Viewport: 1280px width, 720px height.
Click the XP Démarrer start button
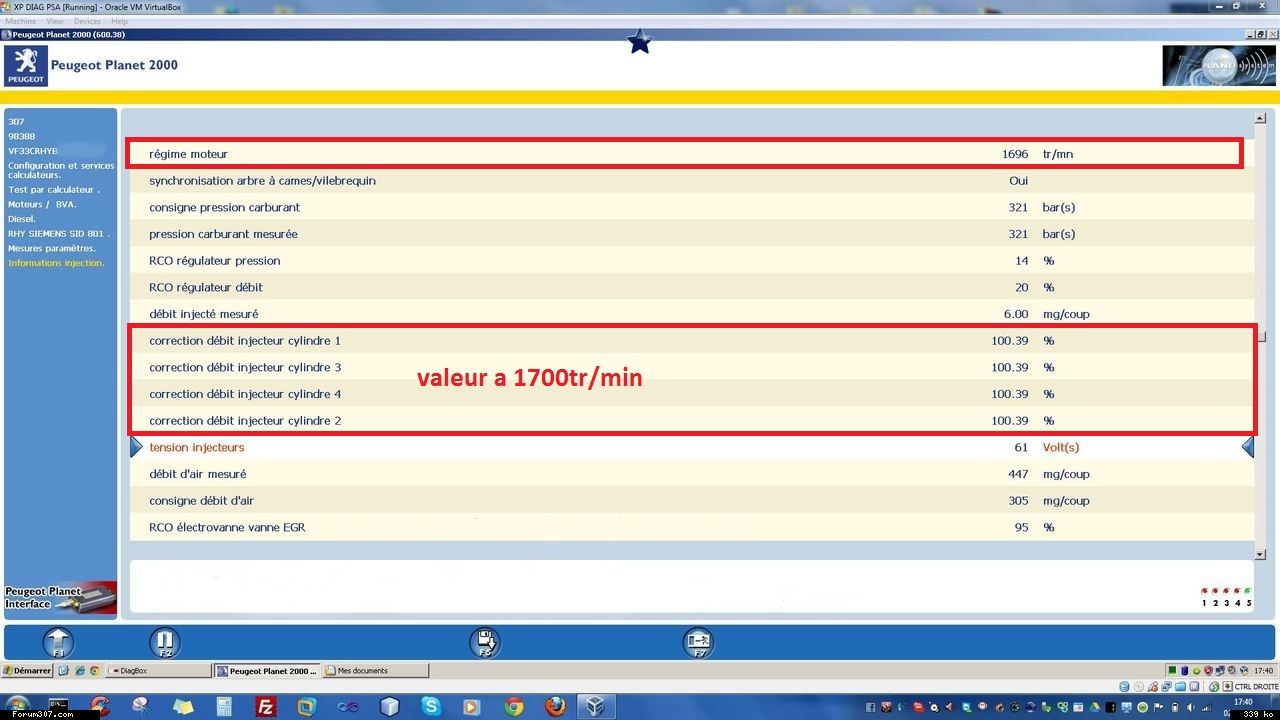click(x=28, y=671)
